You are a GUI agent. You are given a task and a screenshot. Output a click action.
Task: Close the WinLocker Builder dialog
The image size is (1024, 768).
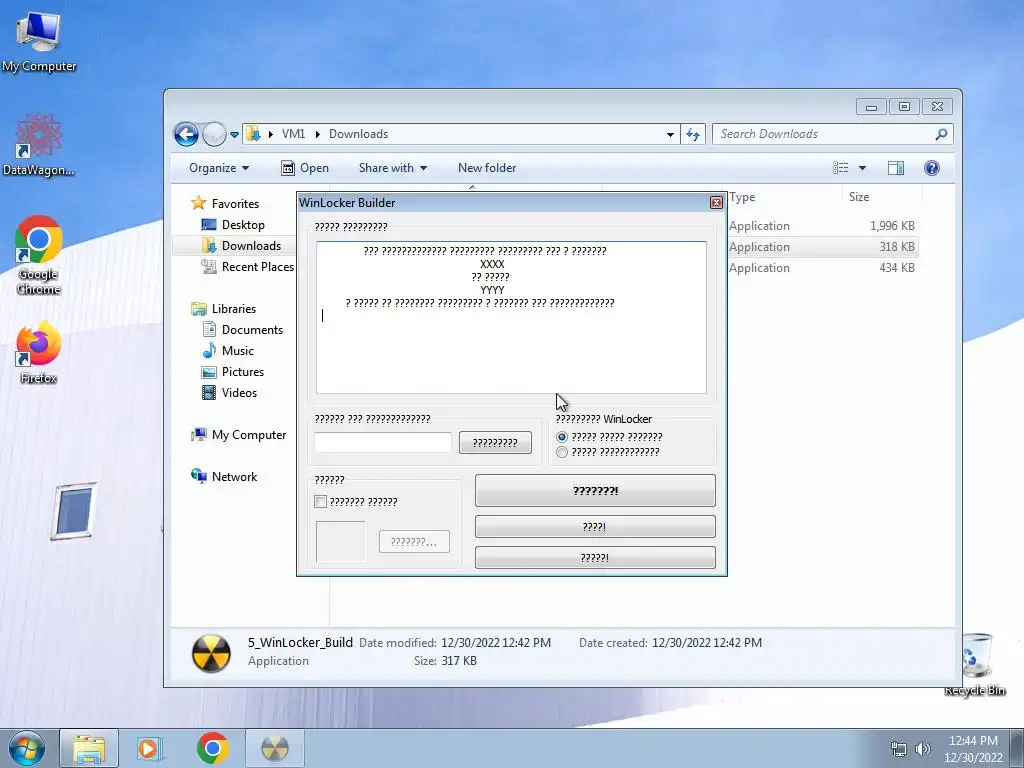pos(716,202)
